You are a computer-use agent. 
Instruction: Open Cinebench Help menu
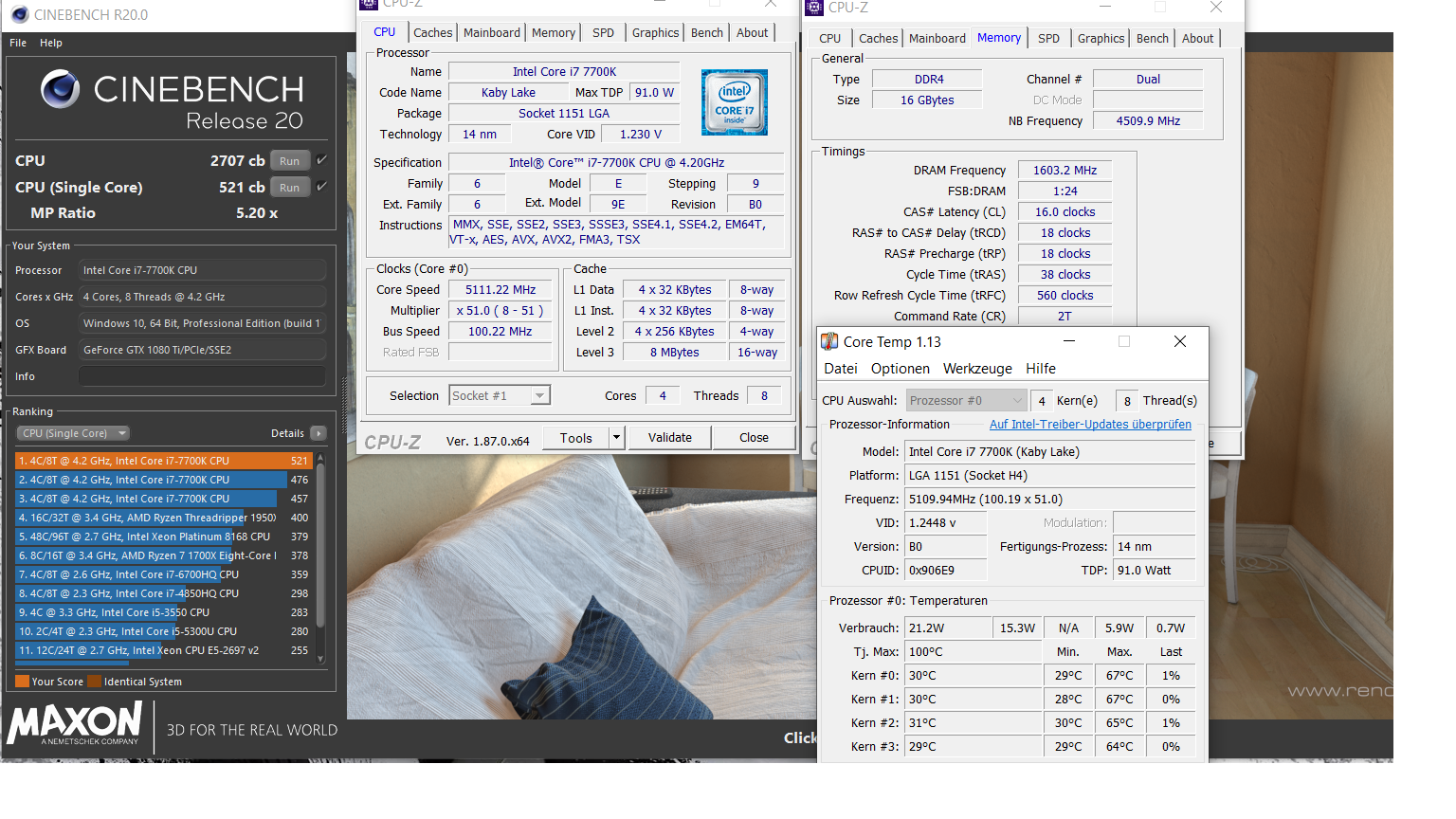point(51,43)
